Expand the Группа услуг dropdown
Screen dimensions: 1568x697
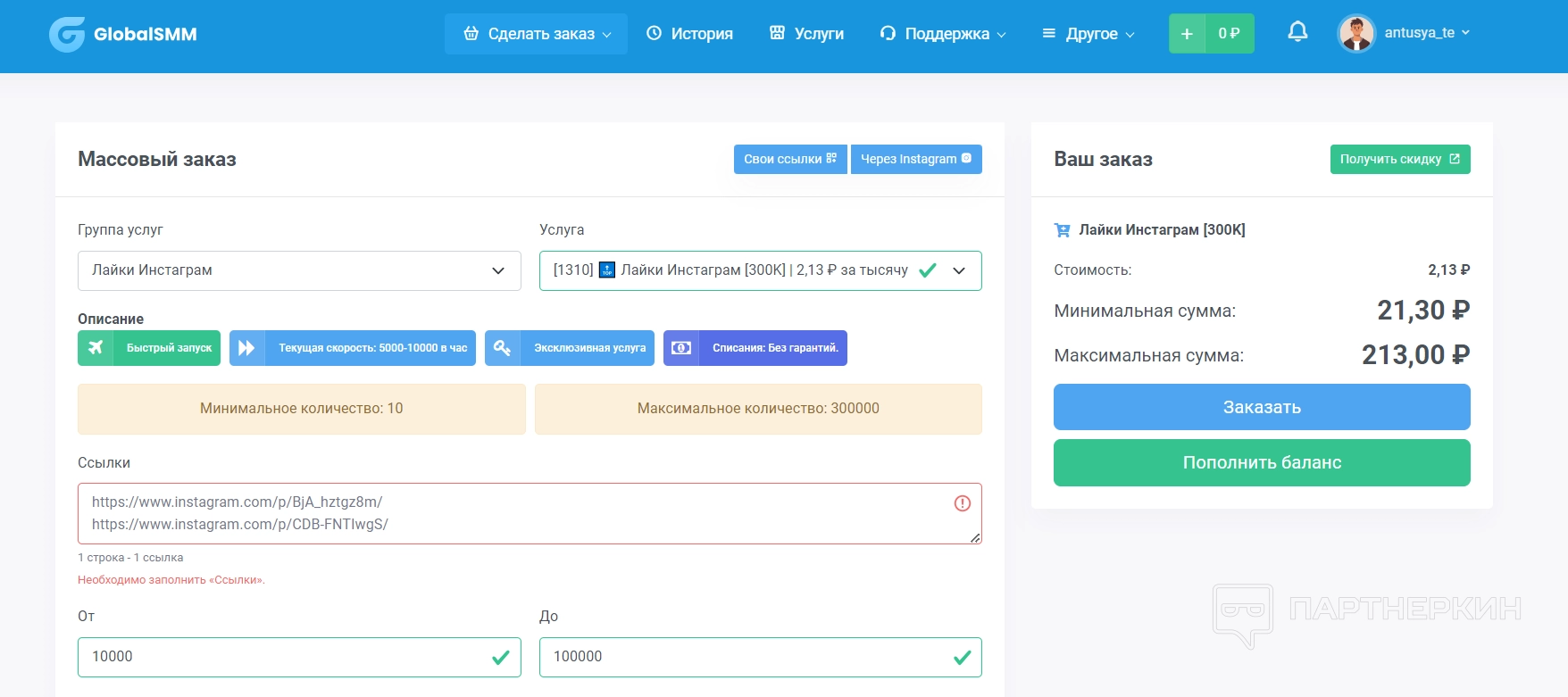(x=299, y=270)
